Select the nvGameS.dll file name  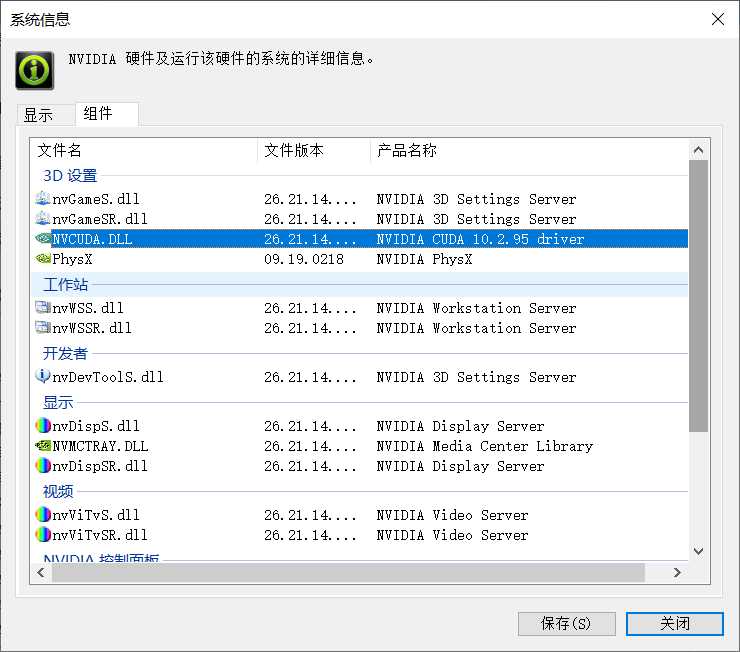96,199
